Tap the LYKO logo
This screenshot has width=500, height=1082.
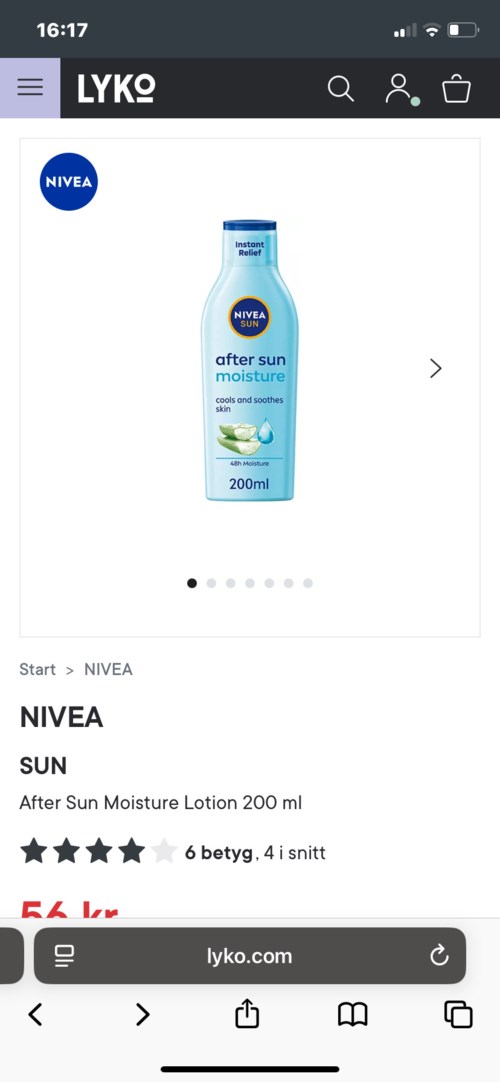(x=116, y=88)
